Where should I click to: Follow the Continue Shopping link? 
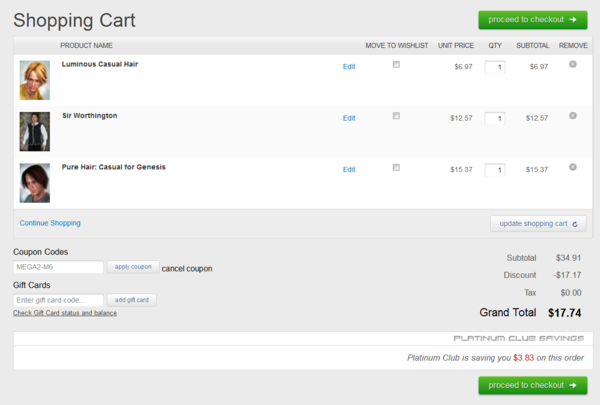[x=50, y=223]
